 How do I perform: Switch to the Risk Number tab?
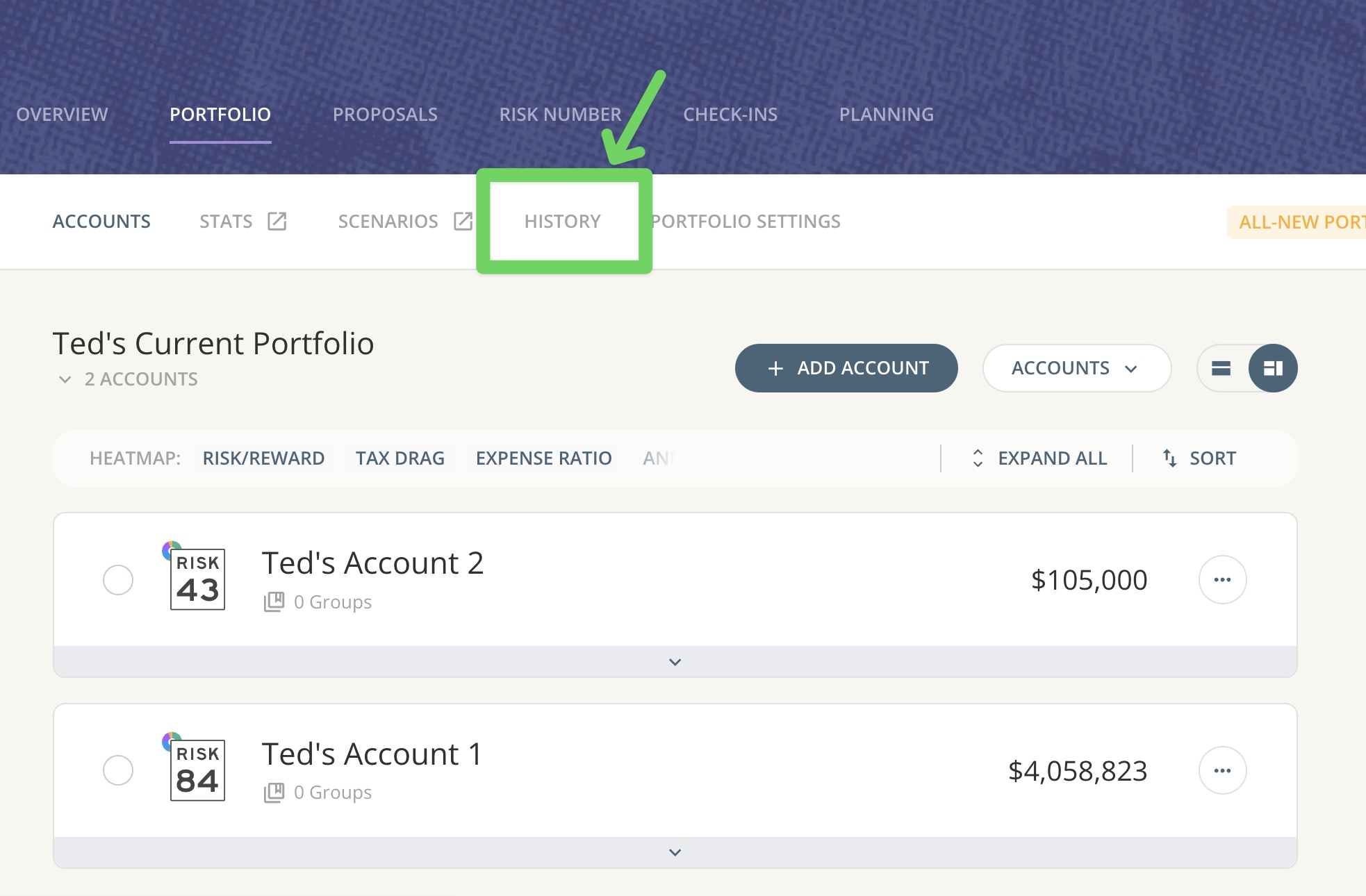[x=560, y=114]
